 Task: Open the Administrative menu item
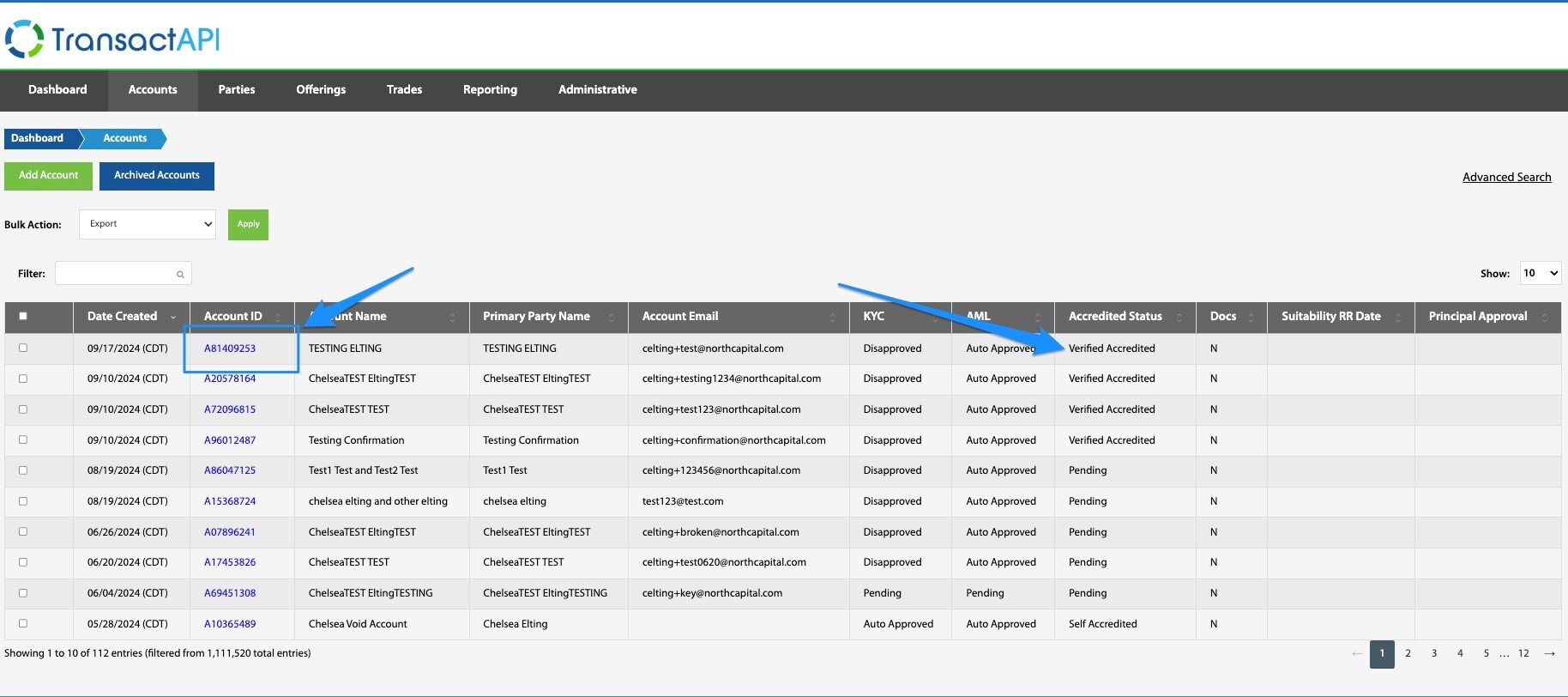[x=598, y=89]
